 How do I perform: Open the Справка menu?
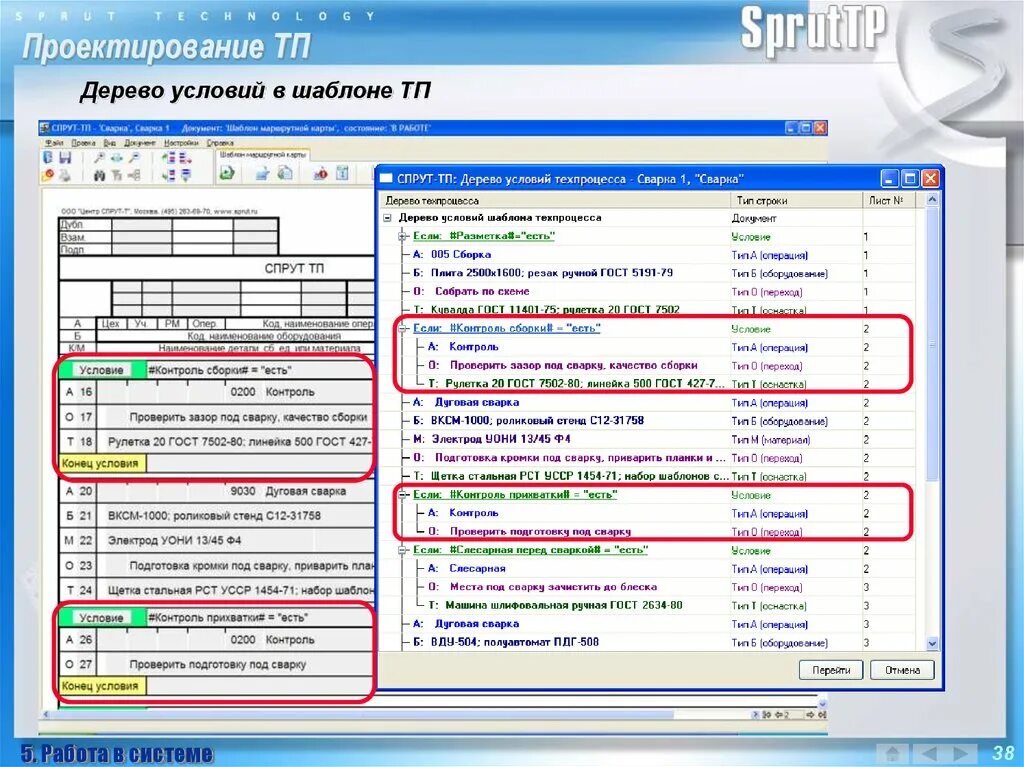coord(220,142)
